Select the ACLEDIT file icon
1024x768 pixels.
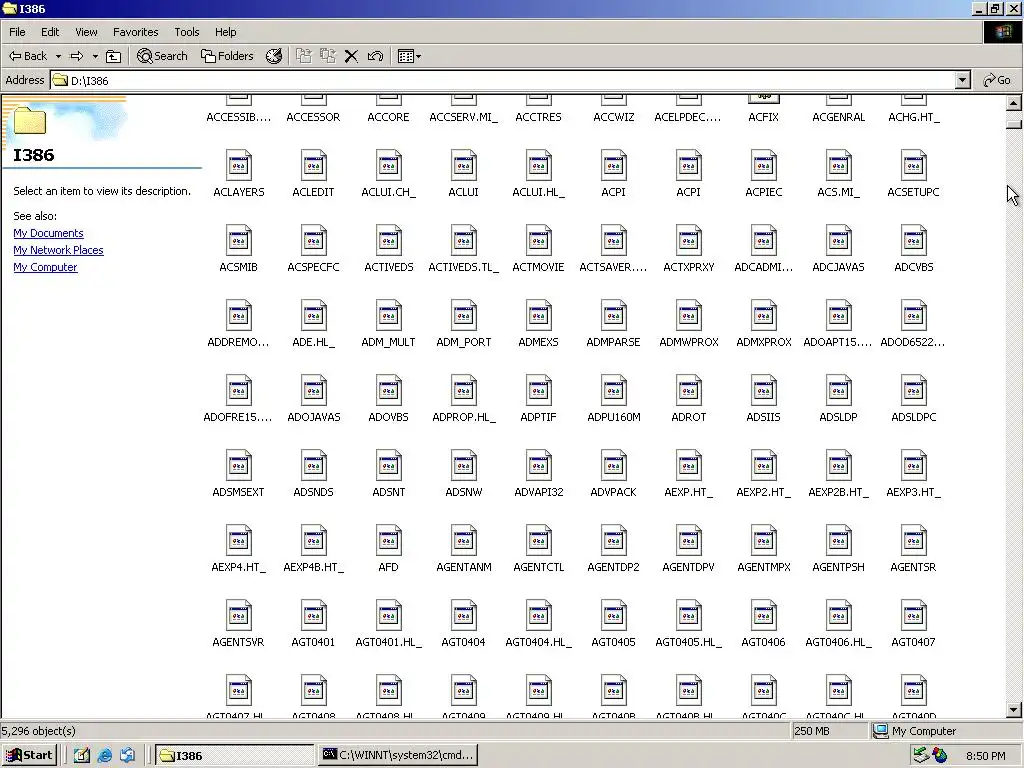(313, 166)
